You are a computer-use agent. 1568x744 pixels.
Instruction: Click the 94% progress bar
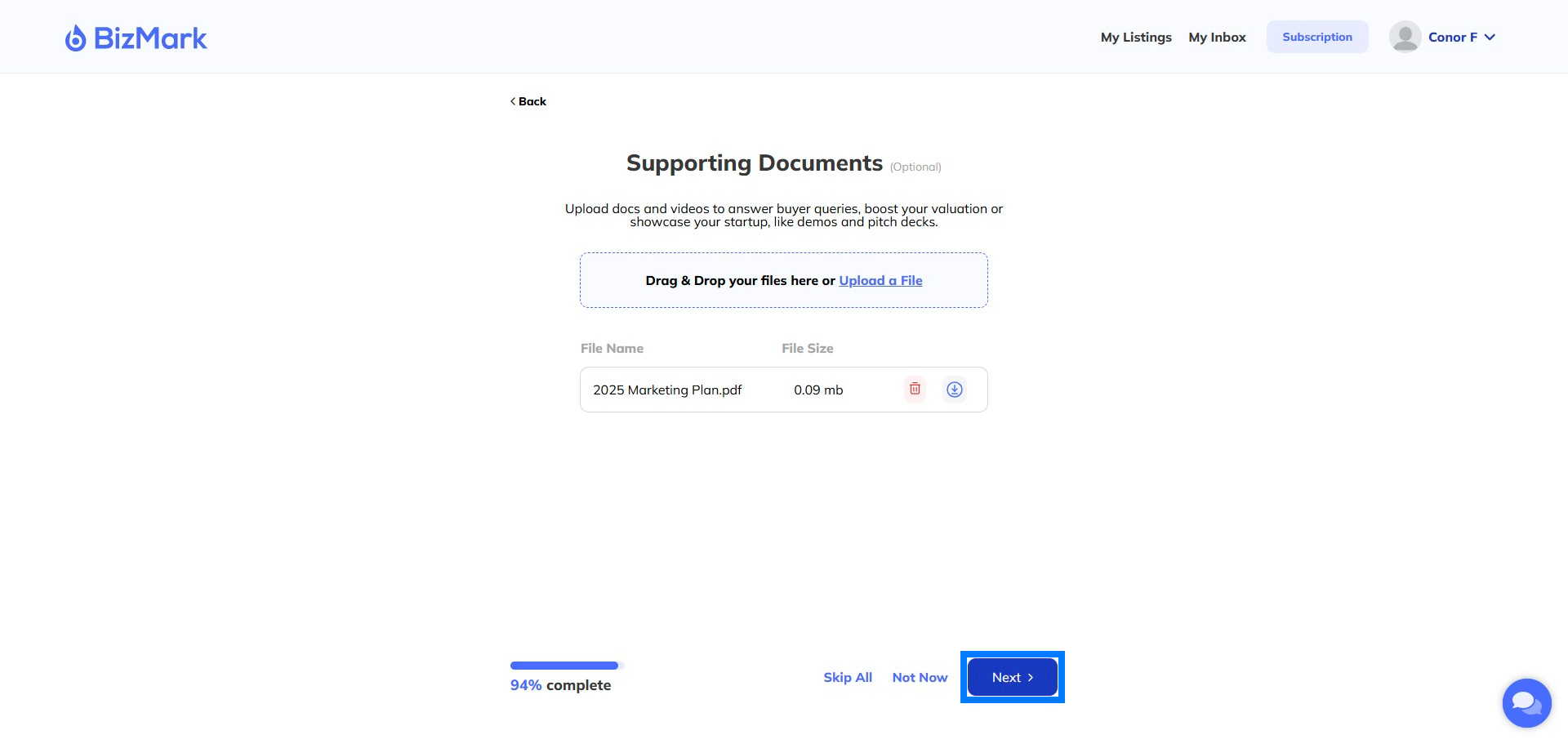point(567,666)
